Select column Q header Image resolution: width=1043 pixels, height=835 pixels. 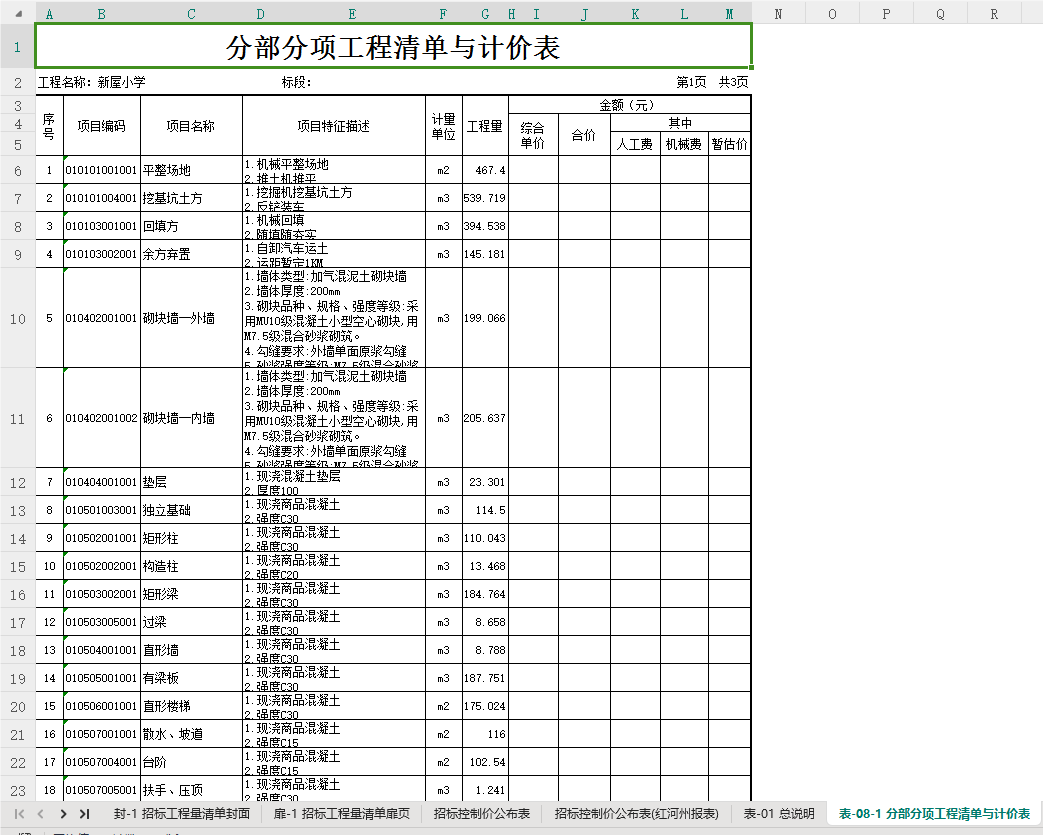(940, 14)
